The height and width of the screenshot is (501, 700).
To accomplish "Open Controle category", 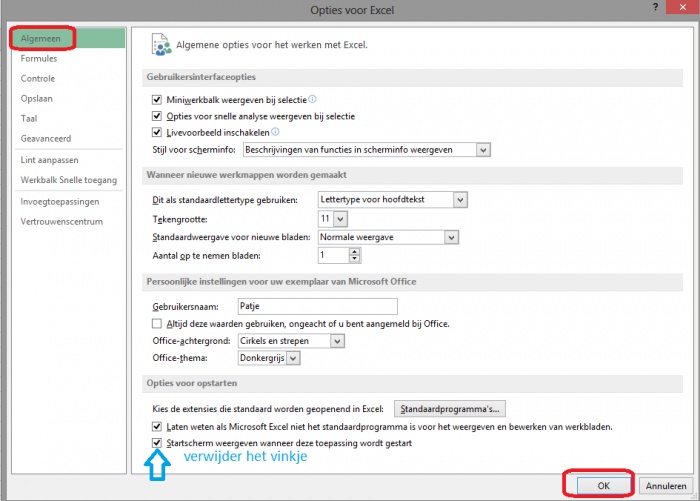I will point(69,79).
